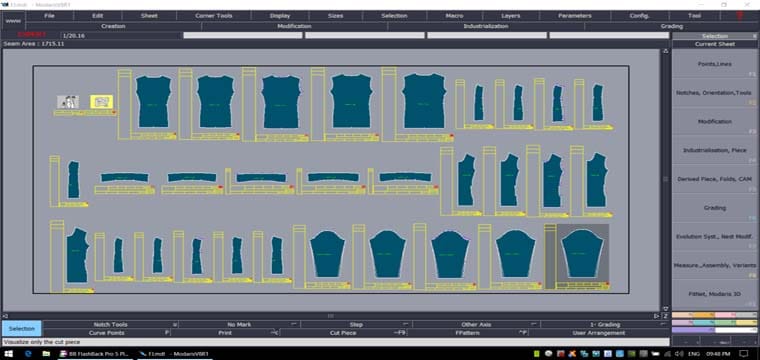Open the Edit menu
The height and width of the screenshot is (360, 760).
point(97,16)
